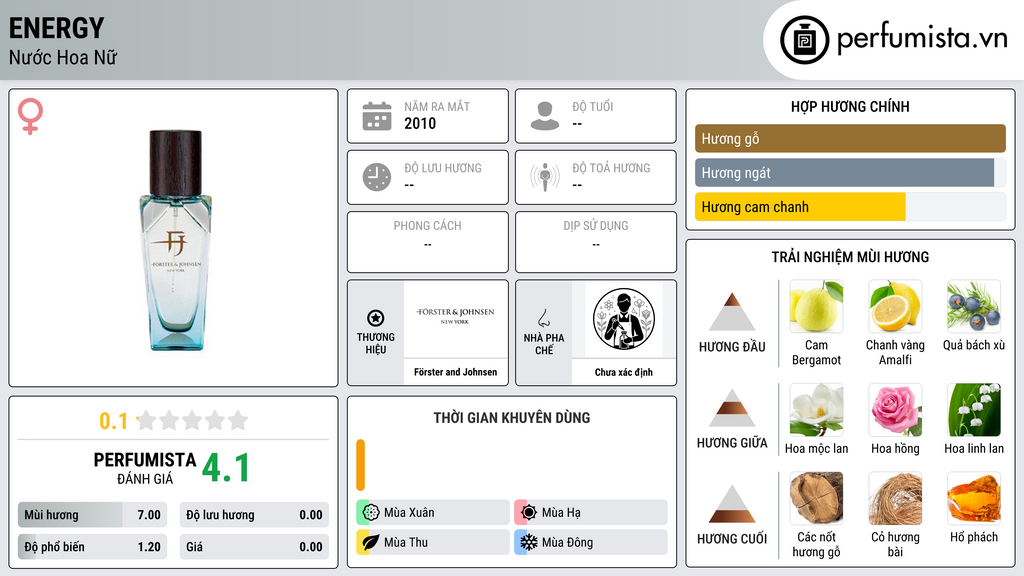Click the Energy perfume bottle photo
The image size is (1024, 576).
point(176,240)
